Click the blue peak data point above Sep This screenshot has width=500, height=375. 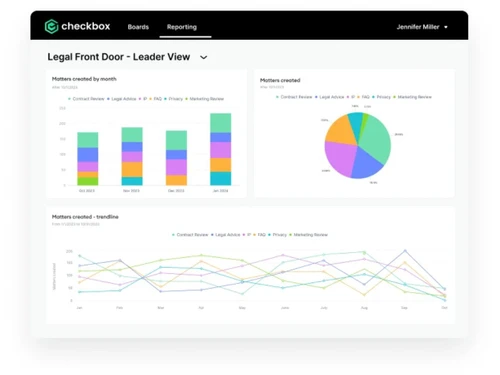click(405, 250)
